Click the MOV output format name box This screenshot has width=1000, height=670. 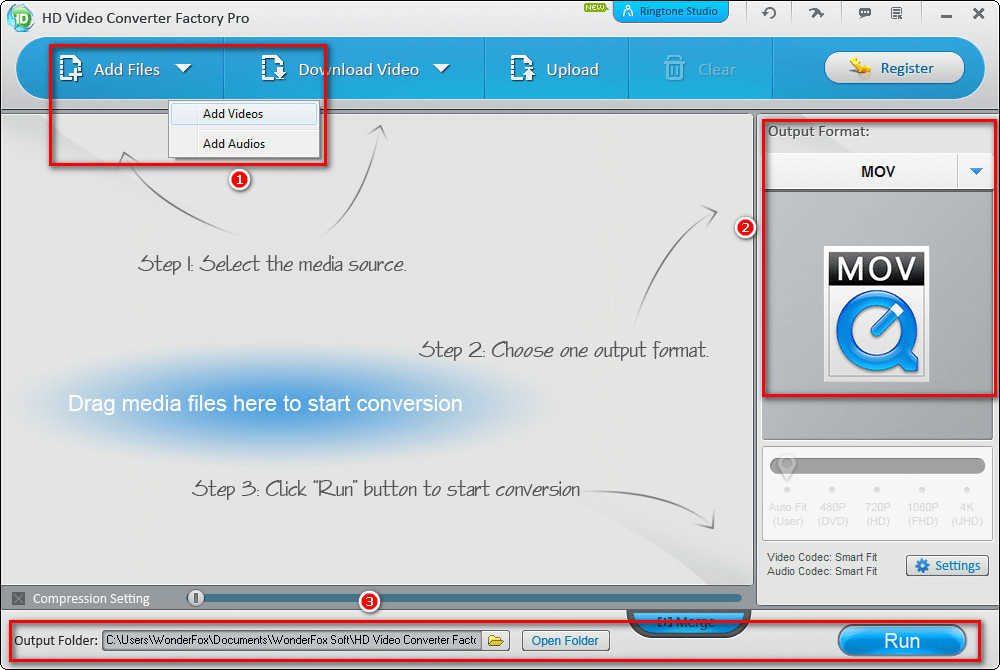point(861,171)
